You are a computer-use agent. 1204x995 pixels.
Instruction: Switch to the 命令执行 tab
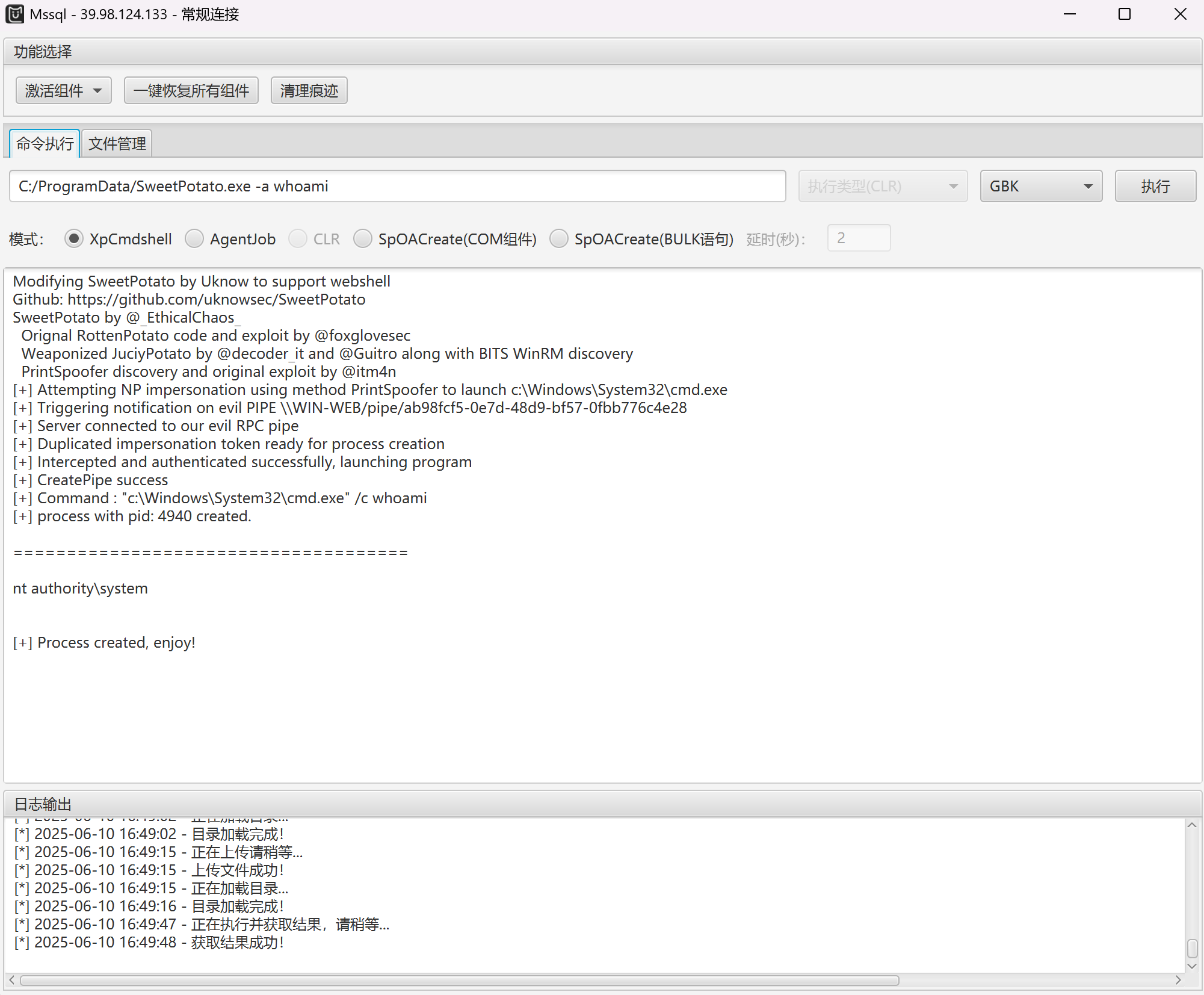[x=45, y=144]
